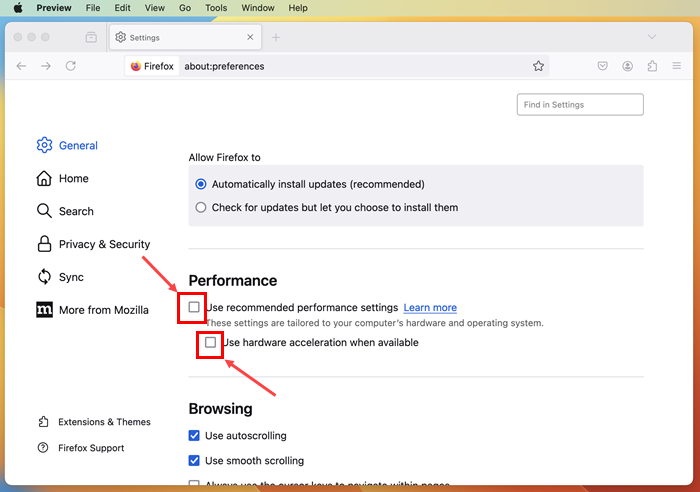This screenshot has height=492, width=700.
Task: Open the Home settings category
Action: (62, 178)
